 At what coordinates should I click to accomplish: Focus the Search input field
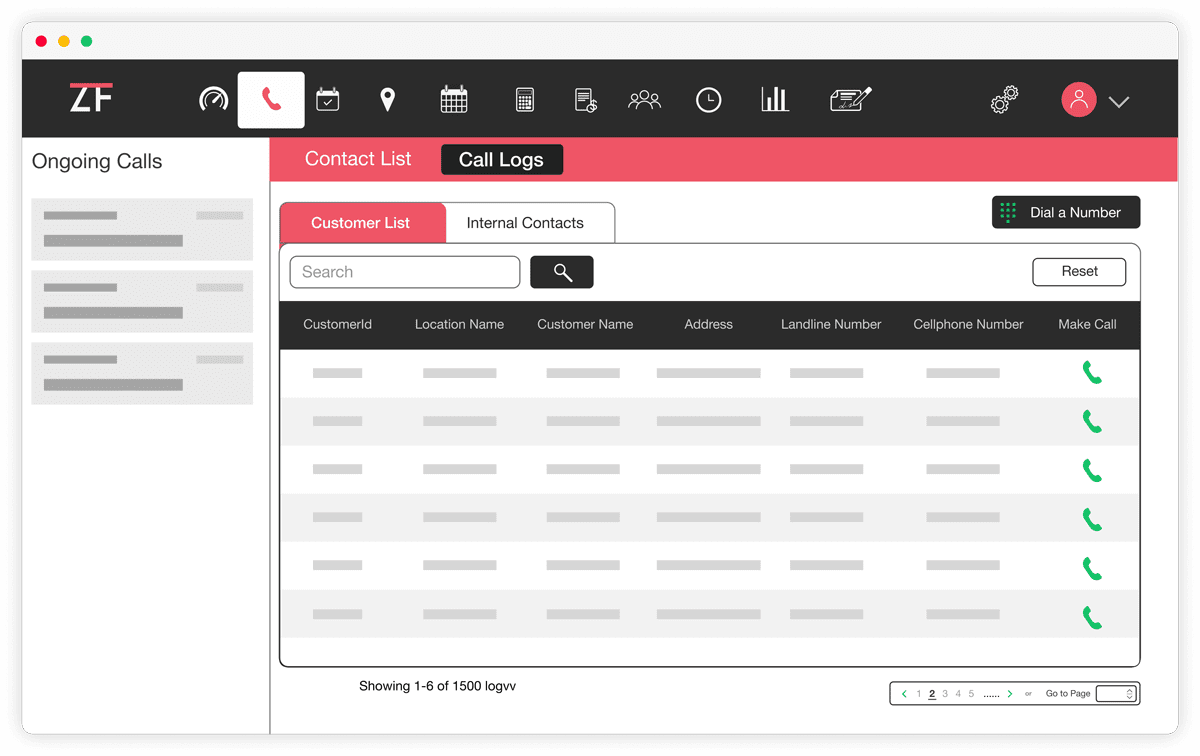tap(405, 272)
